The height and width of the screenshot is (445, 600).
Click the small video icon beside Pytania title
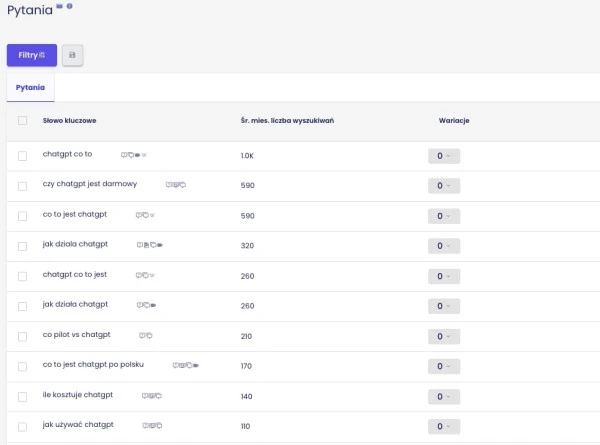(x=59, y=7)
